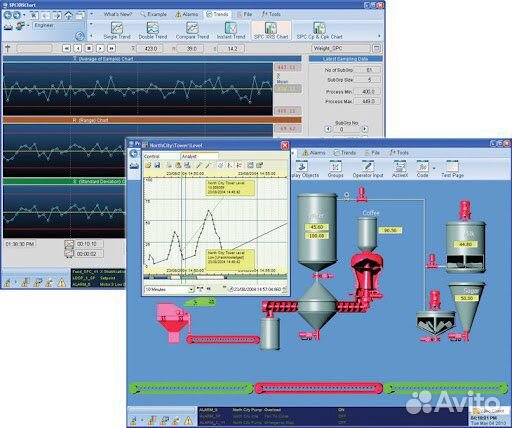Click the up-arrow parent page icon
512x428 pixels.
pos(68,15)
